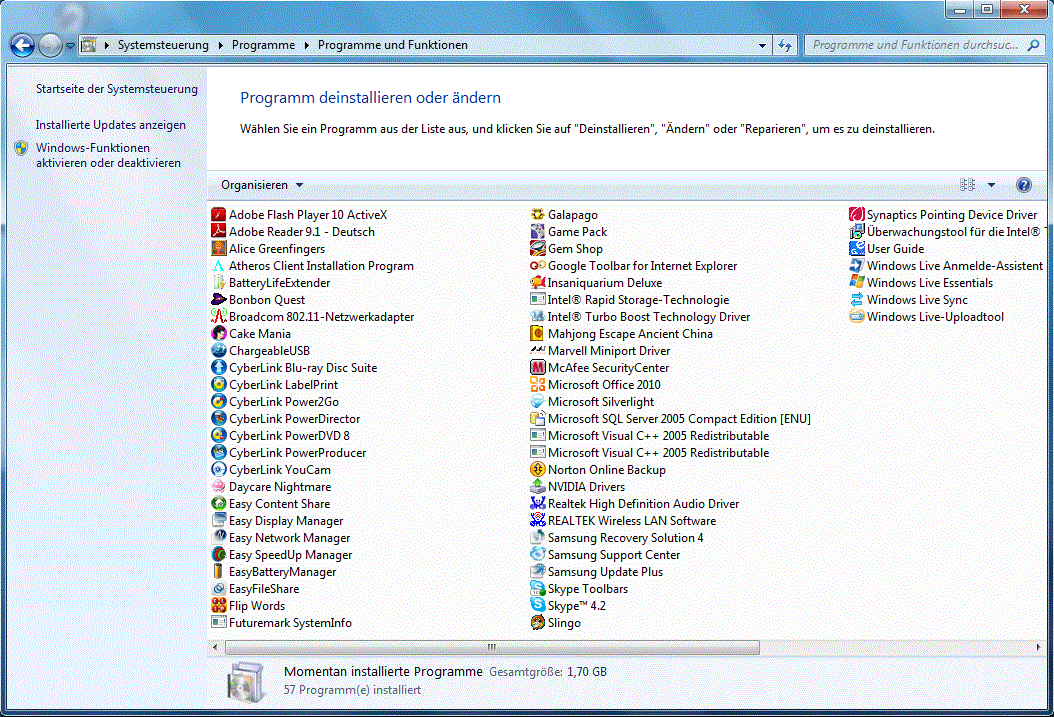
Task: Select the REALTEK Wireless LAN Software entry
Action: [623, 521]
